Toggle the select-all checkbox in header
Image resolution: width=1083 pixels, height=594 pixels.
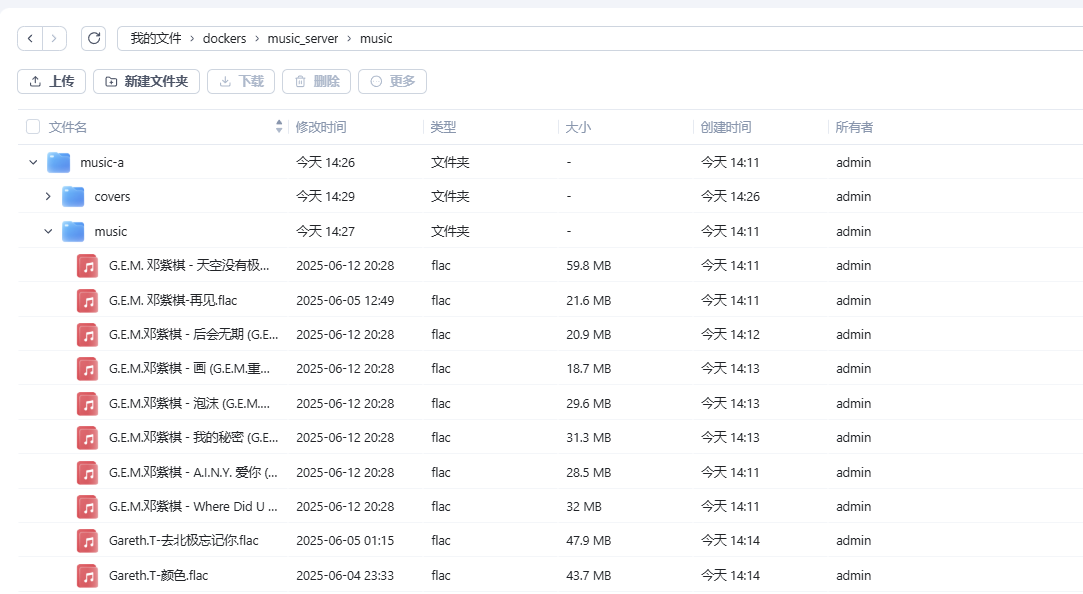point(33,127)
